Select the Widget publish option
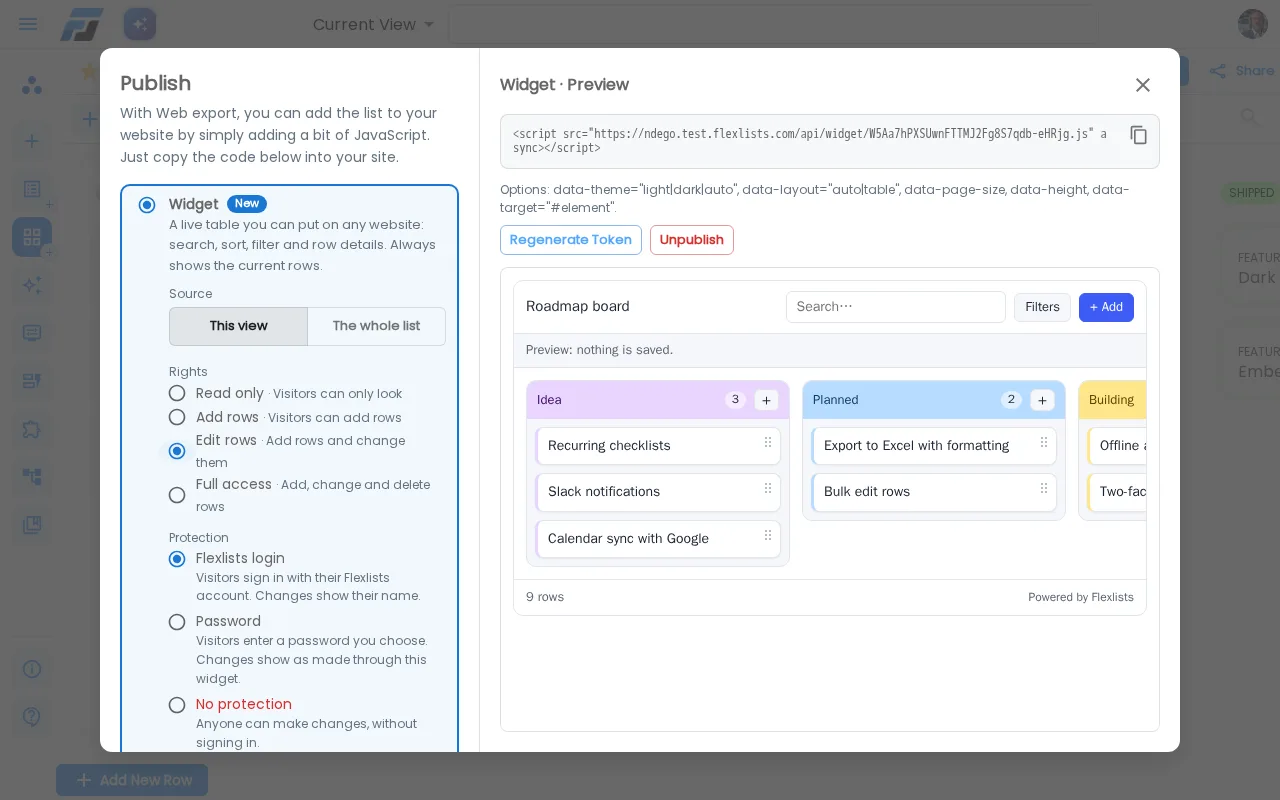Screen dimensions: 1280x800 point(147,205)
